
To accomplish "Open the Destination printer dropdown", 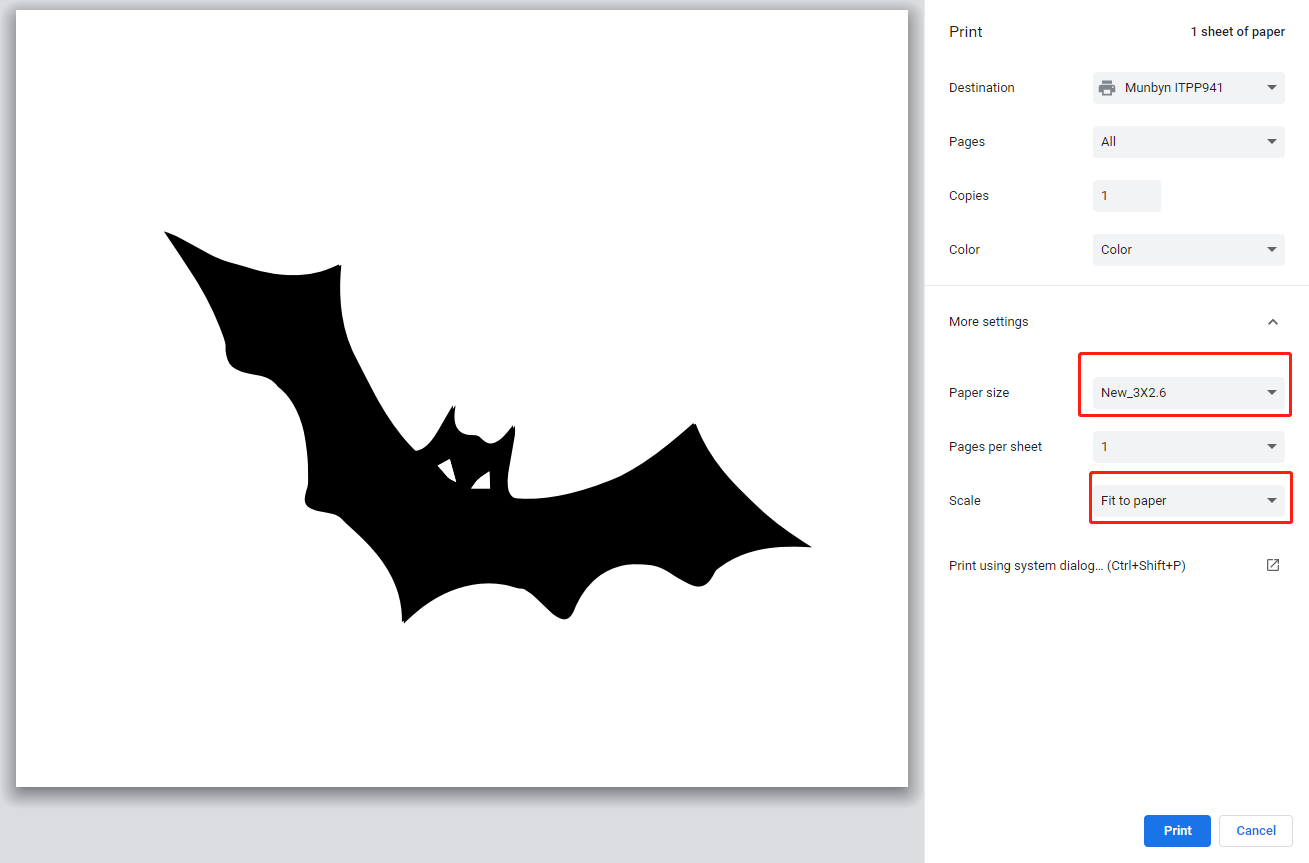I will click(1187, 88).
